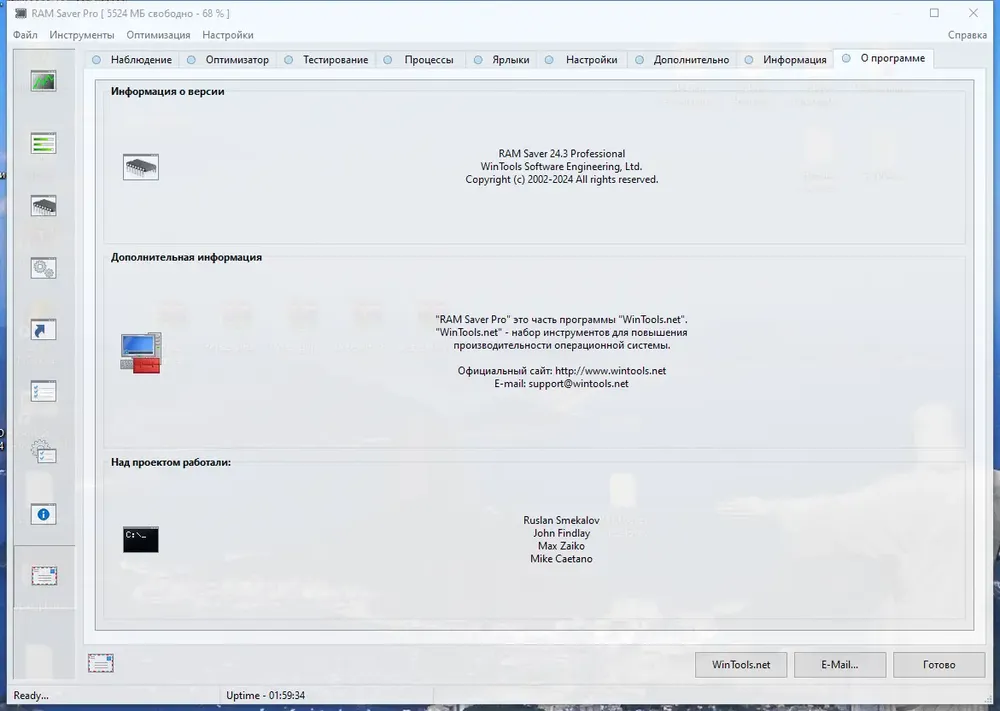Viewport: 1000px width, 711px height.
Task: Select the О программе tab
Action: [883, 58]
